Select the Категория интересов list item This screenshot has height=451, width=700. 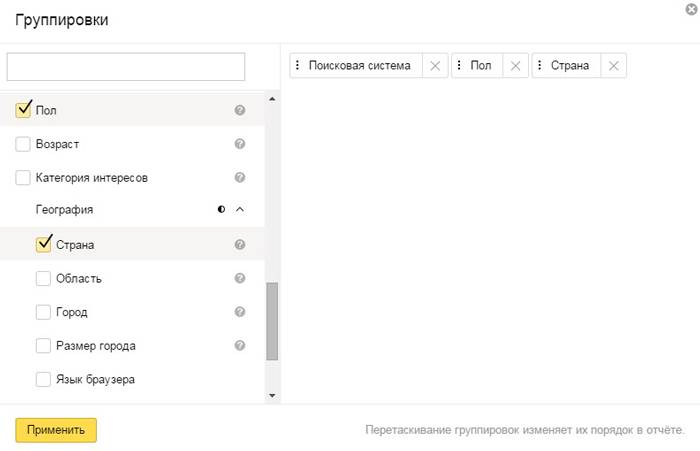pyautogui.click(x=92, y=178)
